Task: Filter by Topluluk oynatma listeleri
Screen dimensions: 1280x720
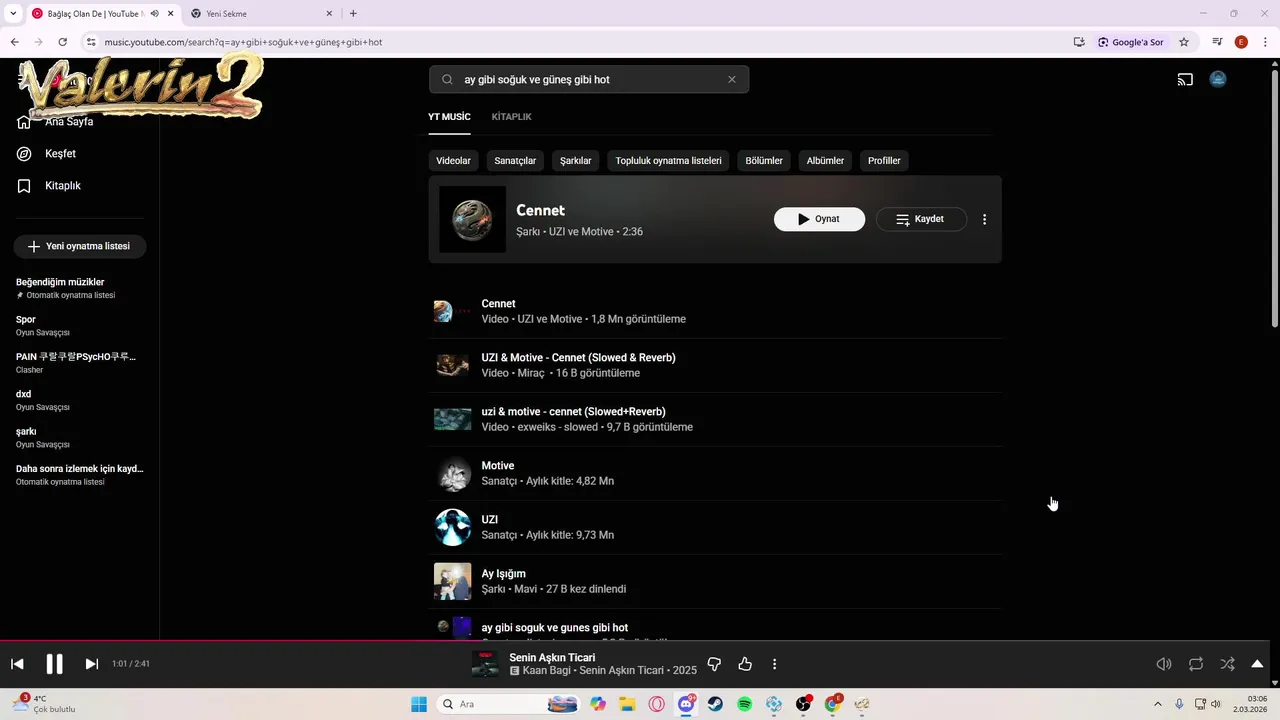Action: (668, 161)
